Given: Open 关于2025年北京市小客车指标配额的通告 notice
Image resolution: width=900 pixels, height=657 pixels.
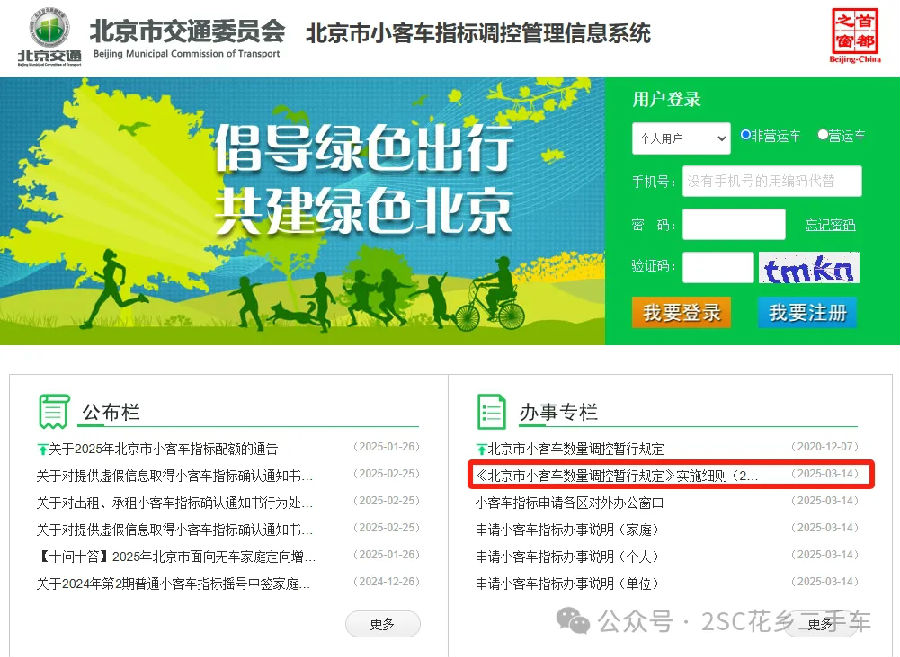Looking at the screenshot, I should (163, 449).
